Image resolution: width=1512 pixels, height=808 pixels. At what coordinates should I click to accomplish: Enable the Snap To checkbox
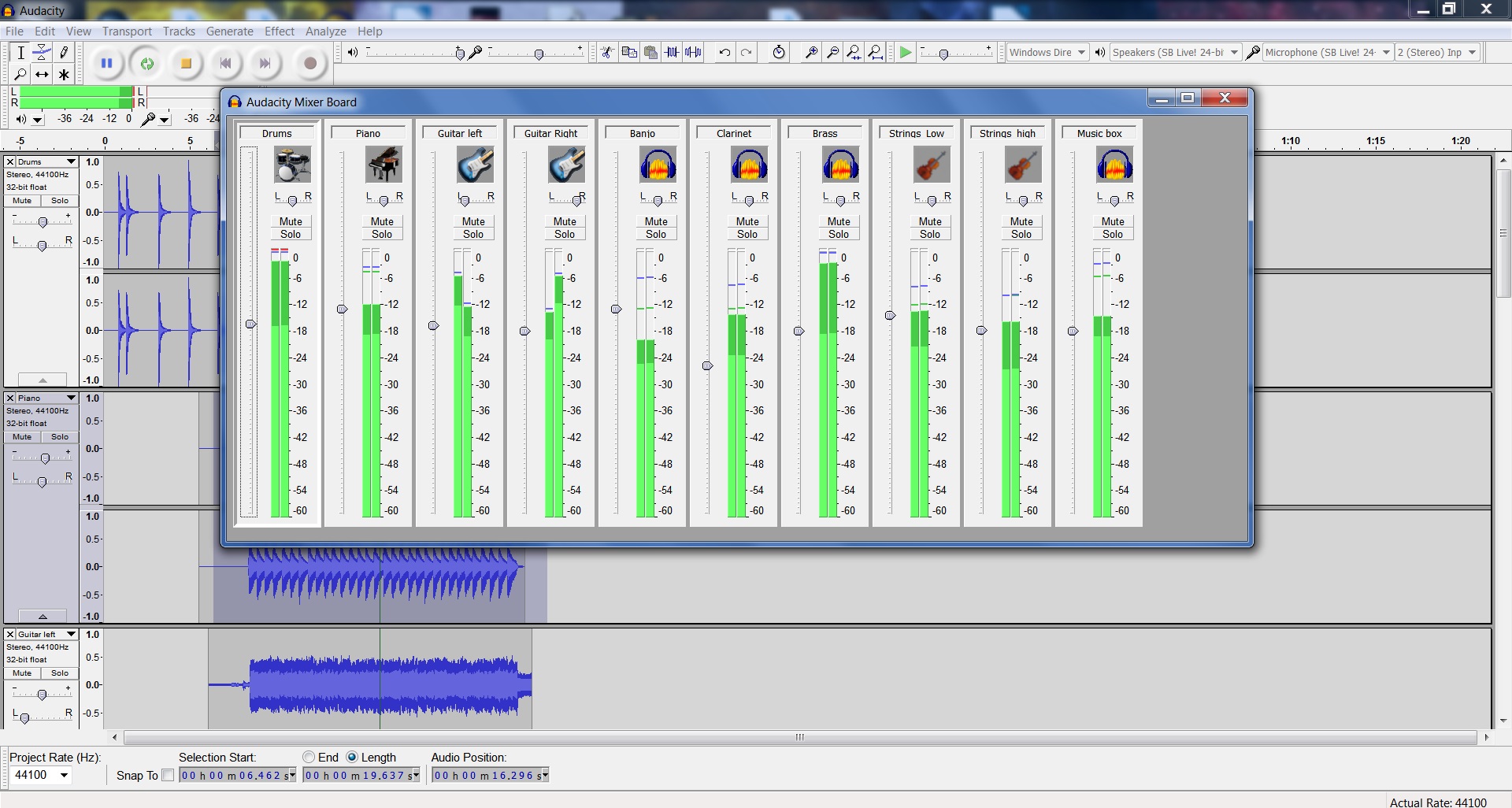(x=168, y=775)
